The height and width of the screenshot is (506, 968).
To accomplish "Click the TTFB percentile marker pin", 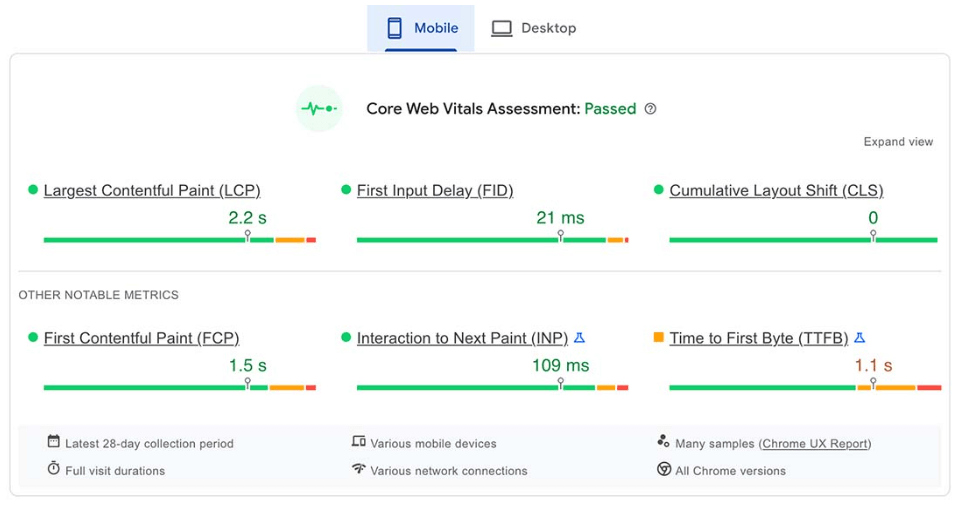I will point(873,383).
